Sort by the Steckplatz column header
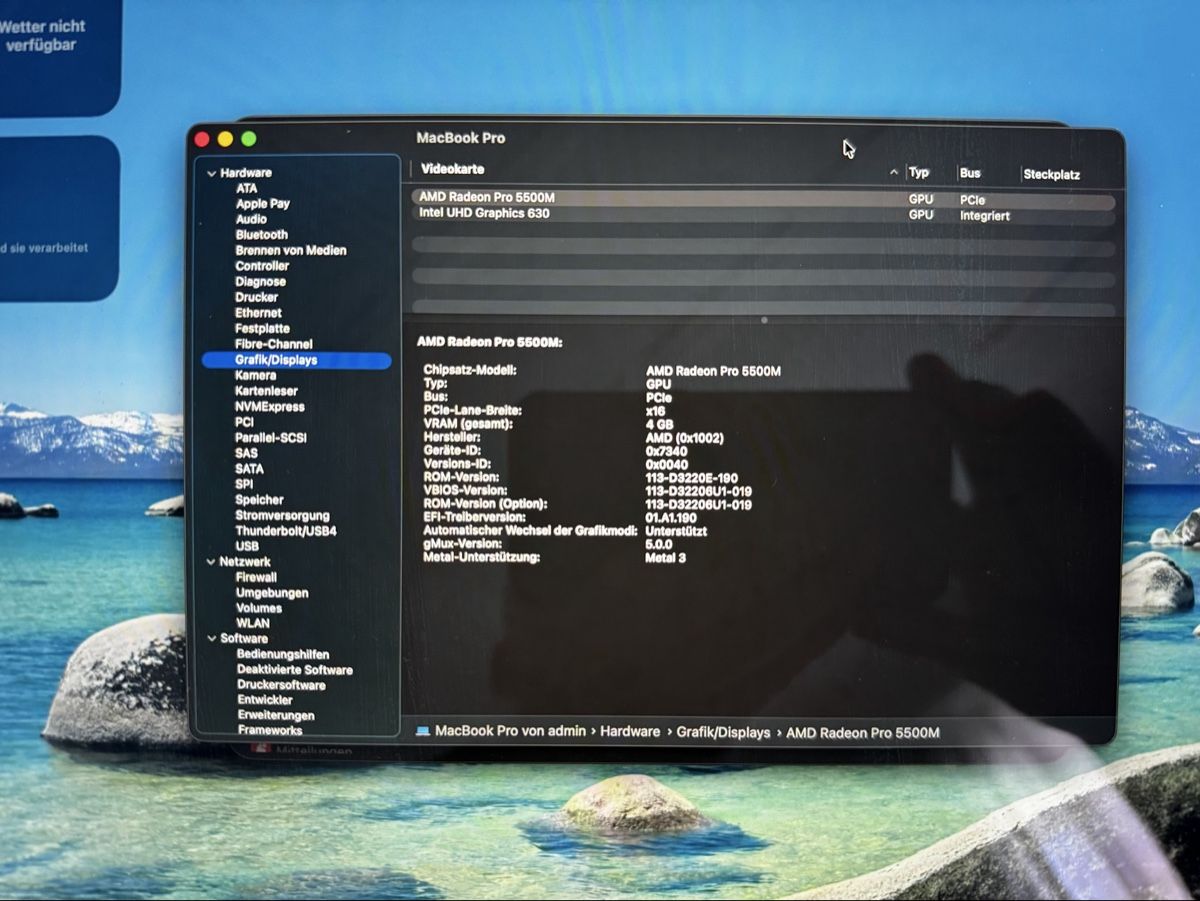 (x=1051, y=175)
